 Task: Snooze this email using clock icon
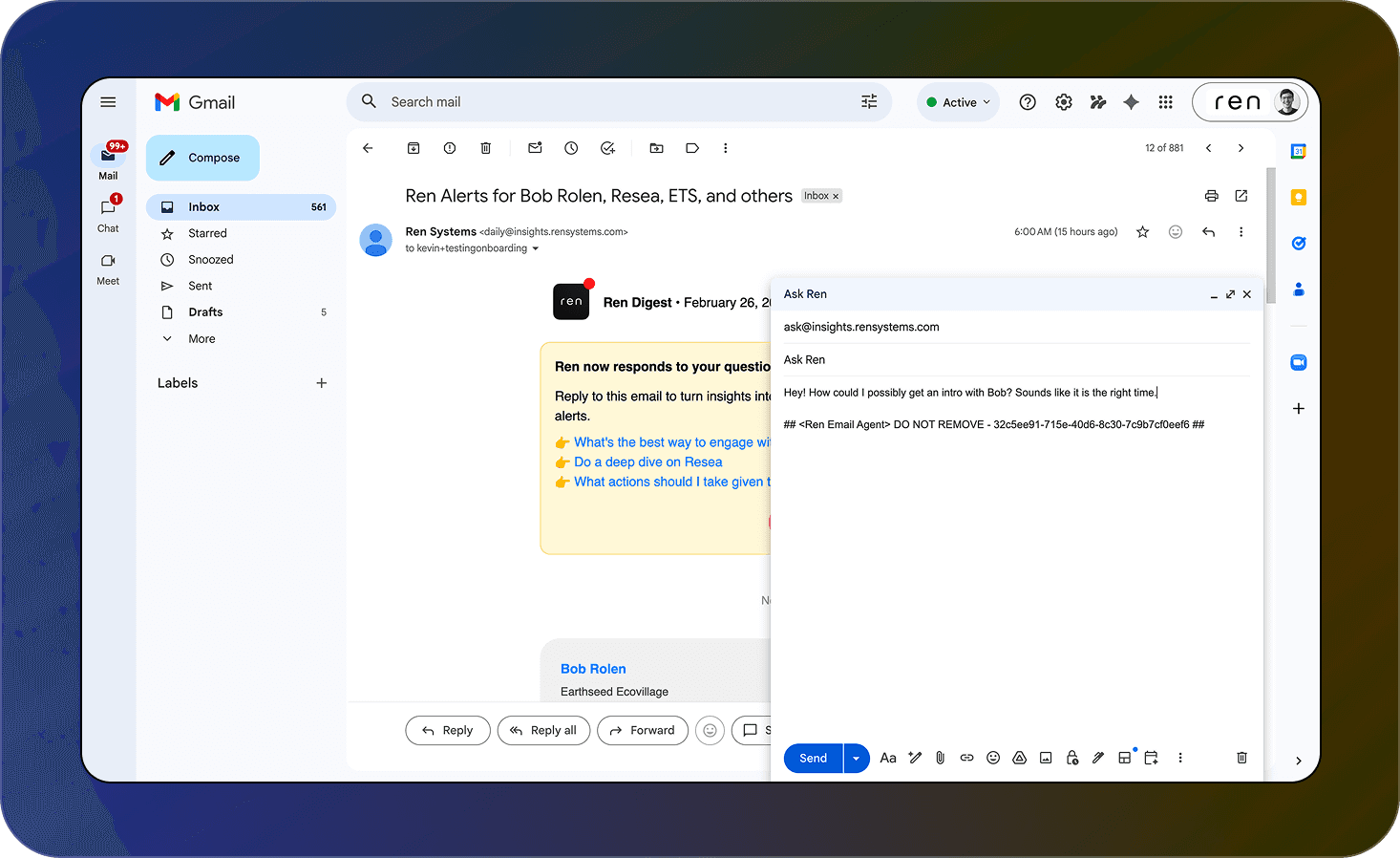[x=571, y=148]
